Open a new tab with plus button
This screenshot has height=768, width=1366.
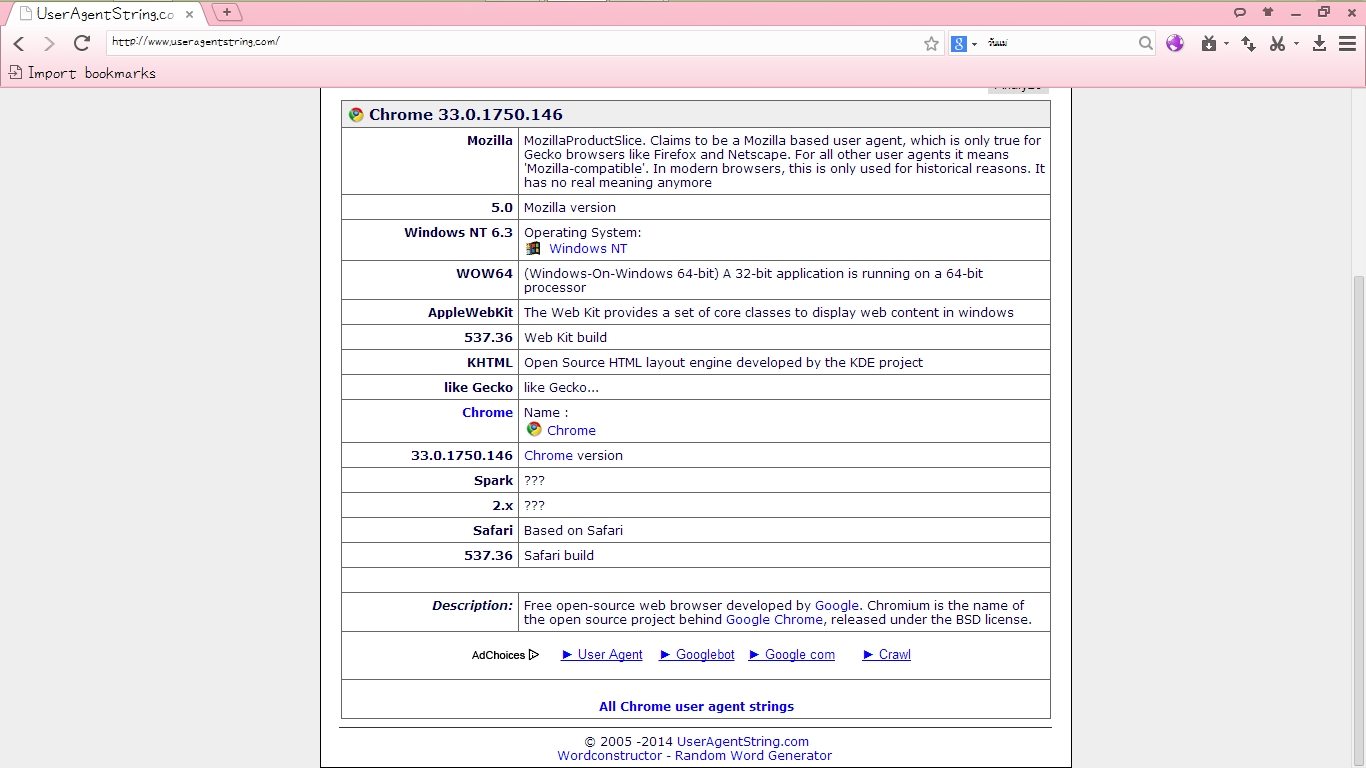tap(227, 12)
